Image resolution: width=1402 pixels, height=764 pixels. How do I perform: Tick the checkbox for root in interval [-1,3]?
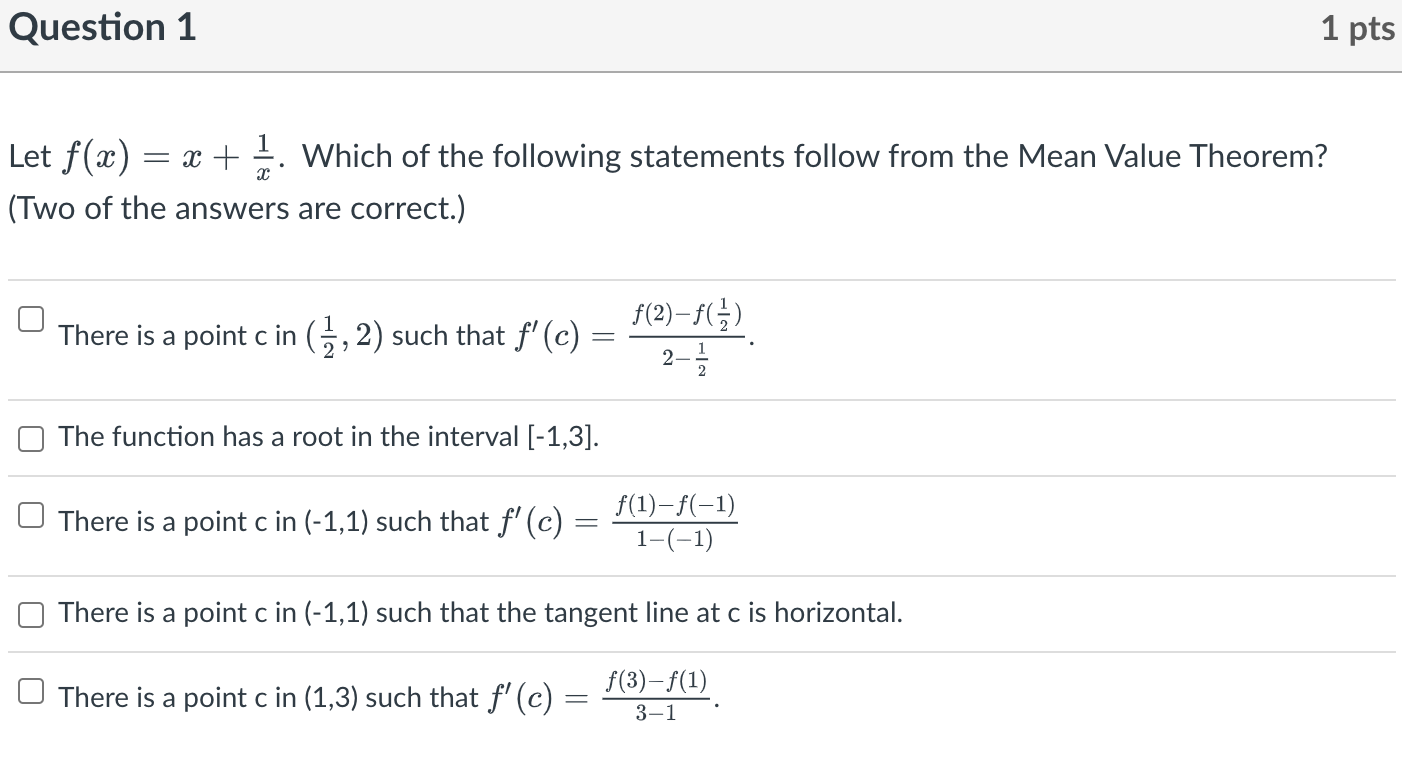point(30,438)
